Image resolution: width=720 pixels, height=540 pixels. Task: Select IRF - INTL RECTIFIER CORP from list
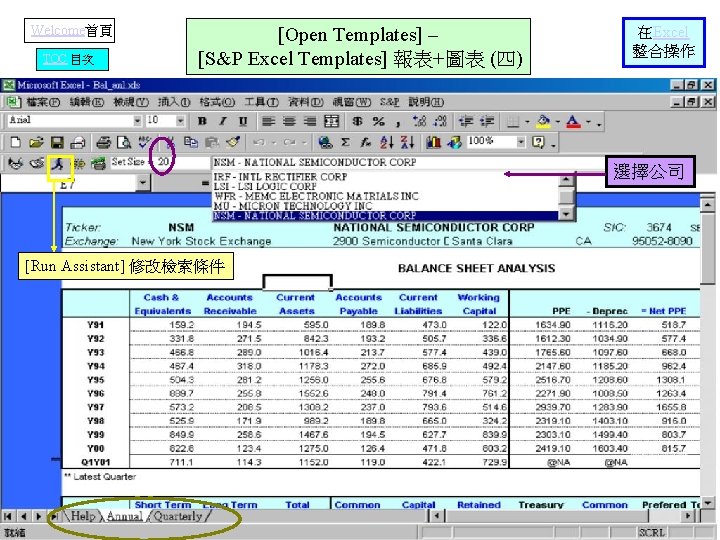280,177
